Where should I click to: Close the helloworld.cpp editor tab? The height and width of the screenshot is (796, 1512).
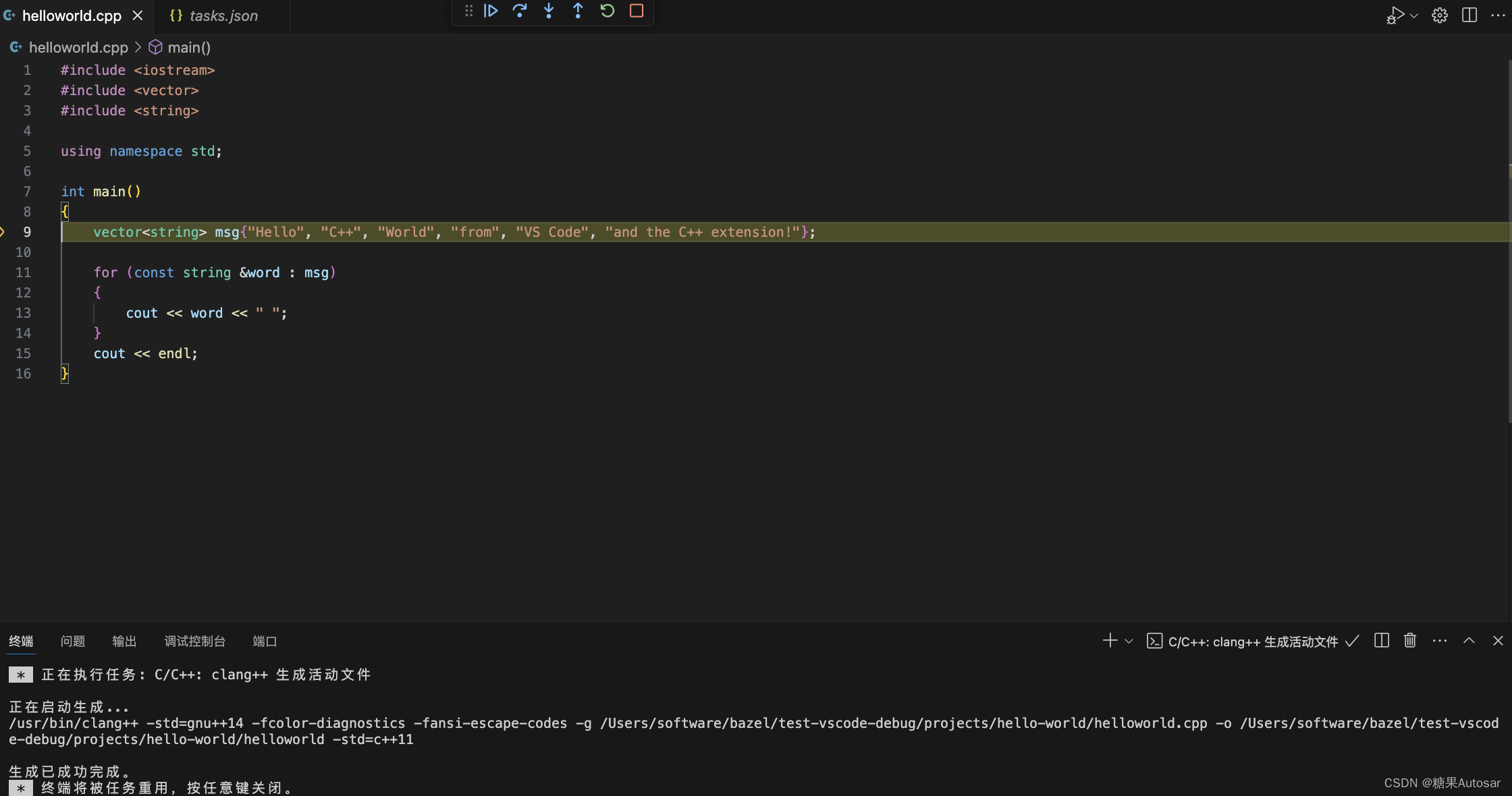138,15
